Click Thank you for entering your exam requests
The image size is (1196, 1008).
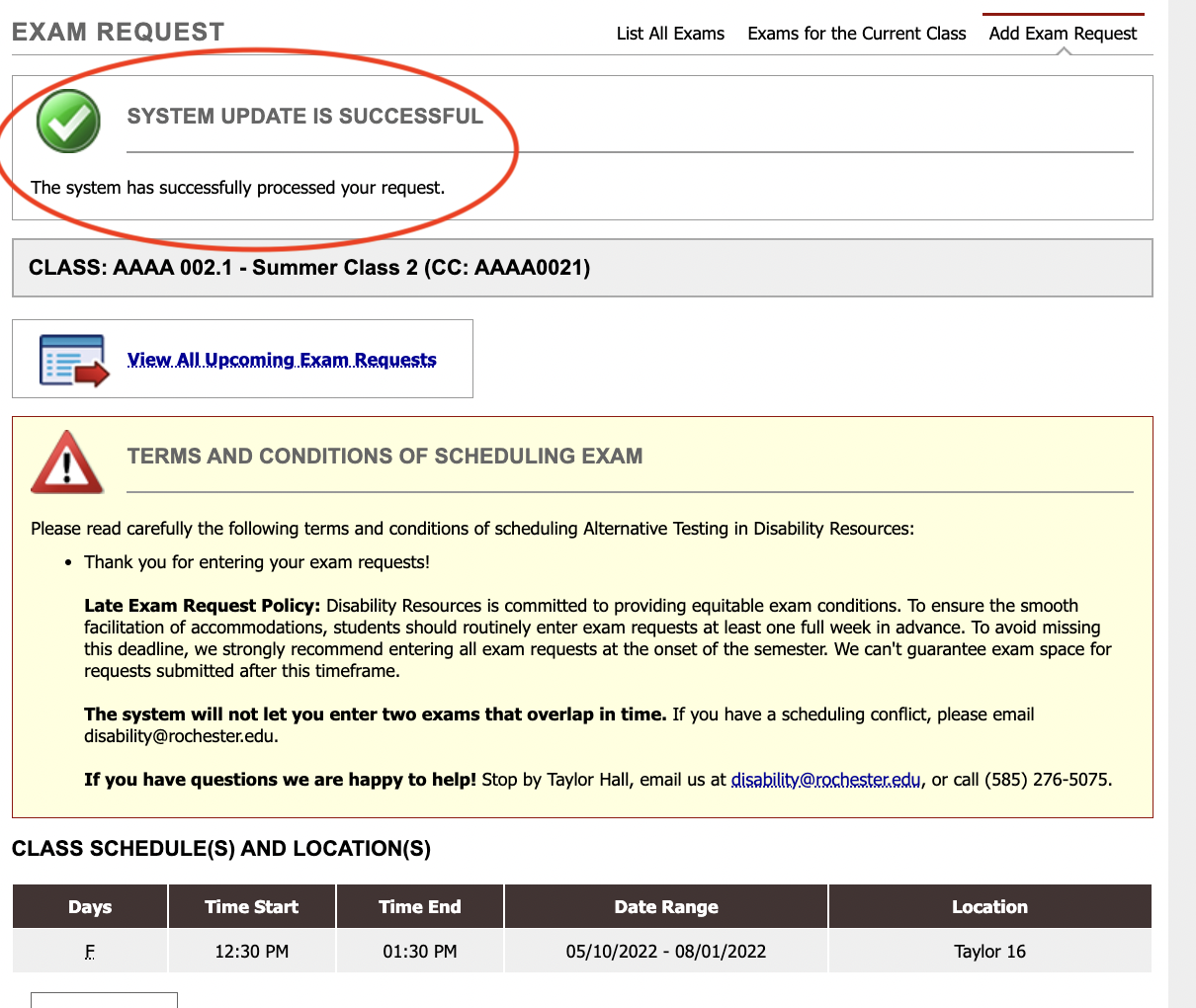pos(257,562)
